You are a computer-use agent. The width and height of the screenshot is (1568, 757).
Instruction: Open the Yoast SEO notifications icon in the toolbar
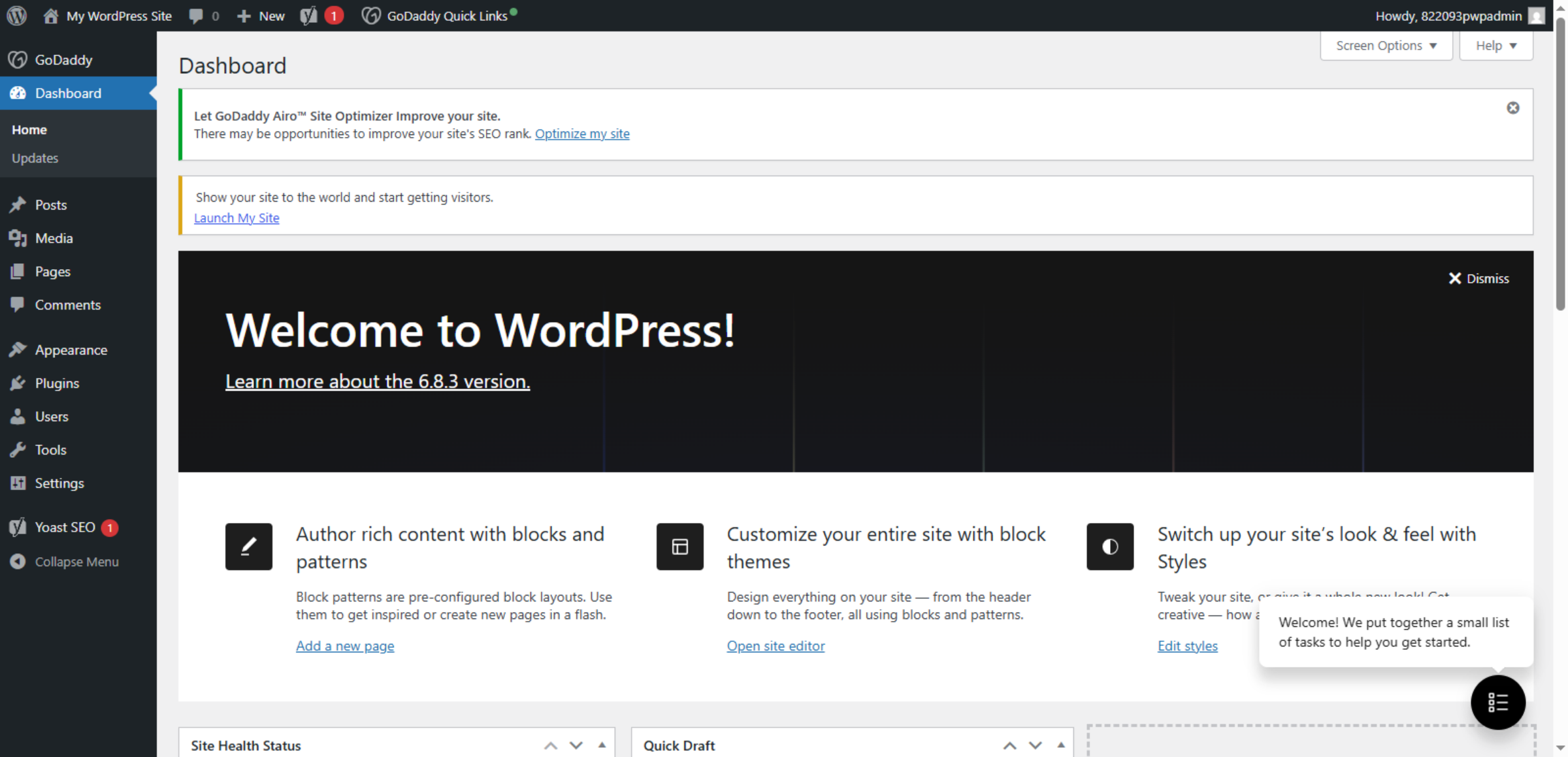click(308, 15)
